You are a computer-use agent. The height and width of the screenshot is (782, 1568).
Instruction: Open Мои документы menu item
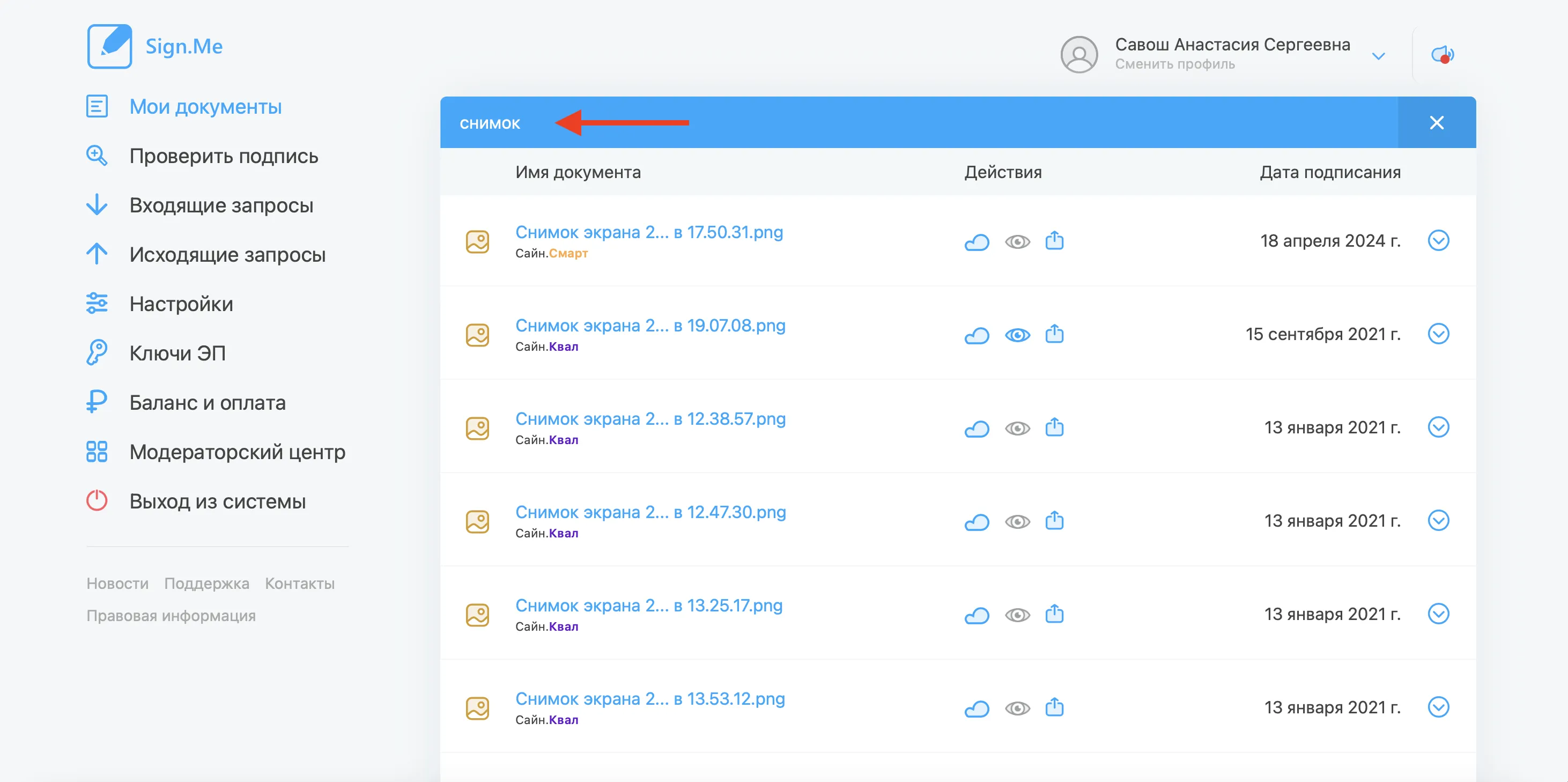tap(205, 107)
